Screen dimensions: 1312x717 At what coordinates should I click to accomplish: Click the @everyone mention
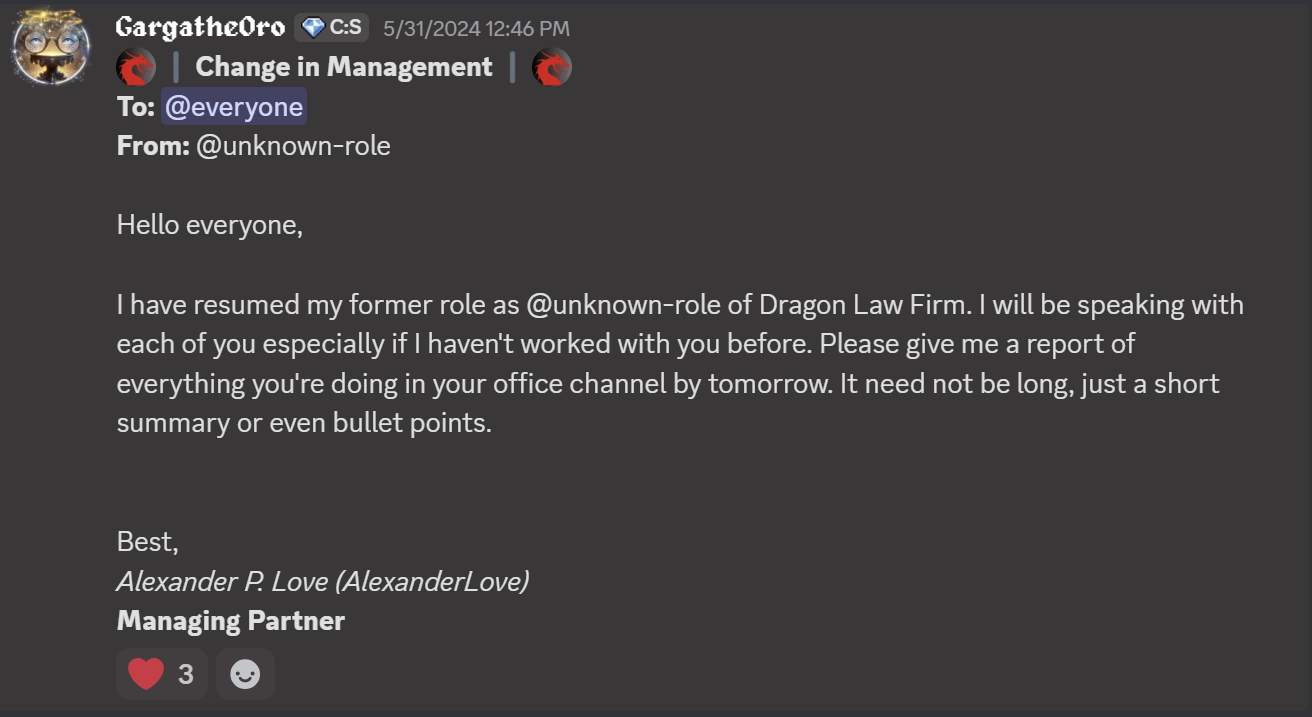[x=234, y=107]
